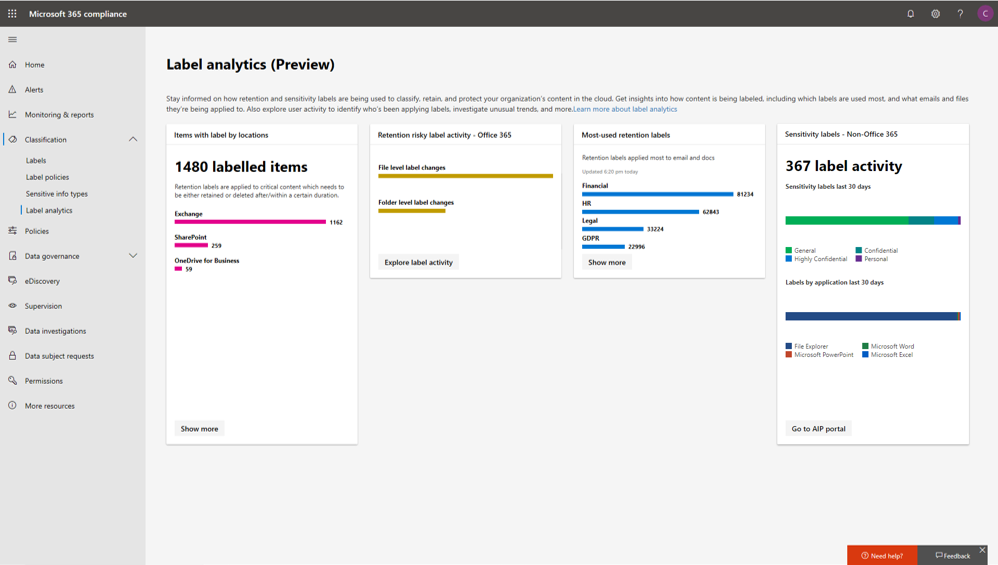Click the General green legend swatch
Image resolution: width=998 pixels, height=565 pixels.
(789, 251)
